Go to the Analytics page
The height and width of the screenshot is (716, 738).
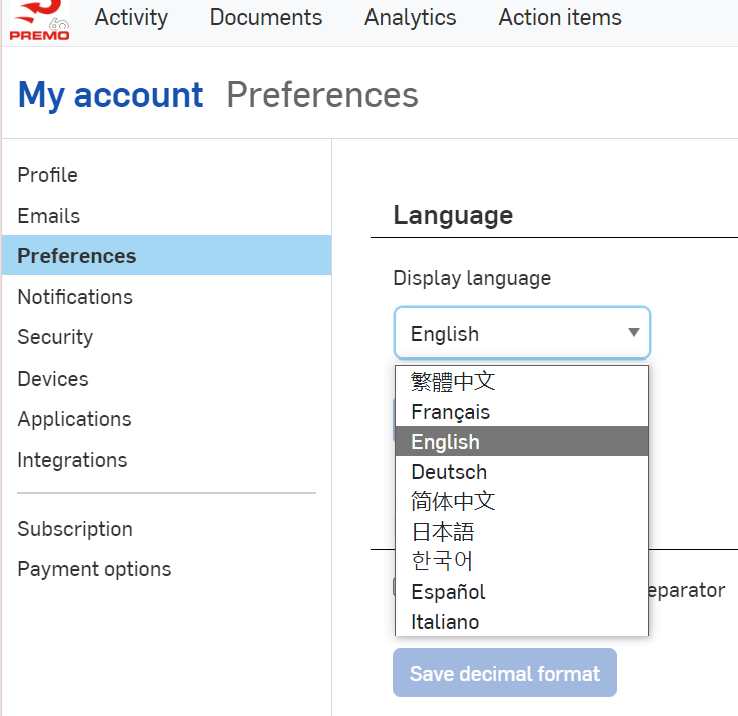pos(410,18)
